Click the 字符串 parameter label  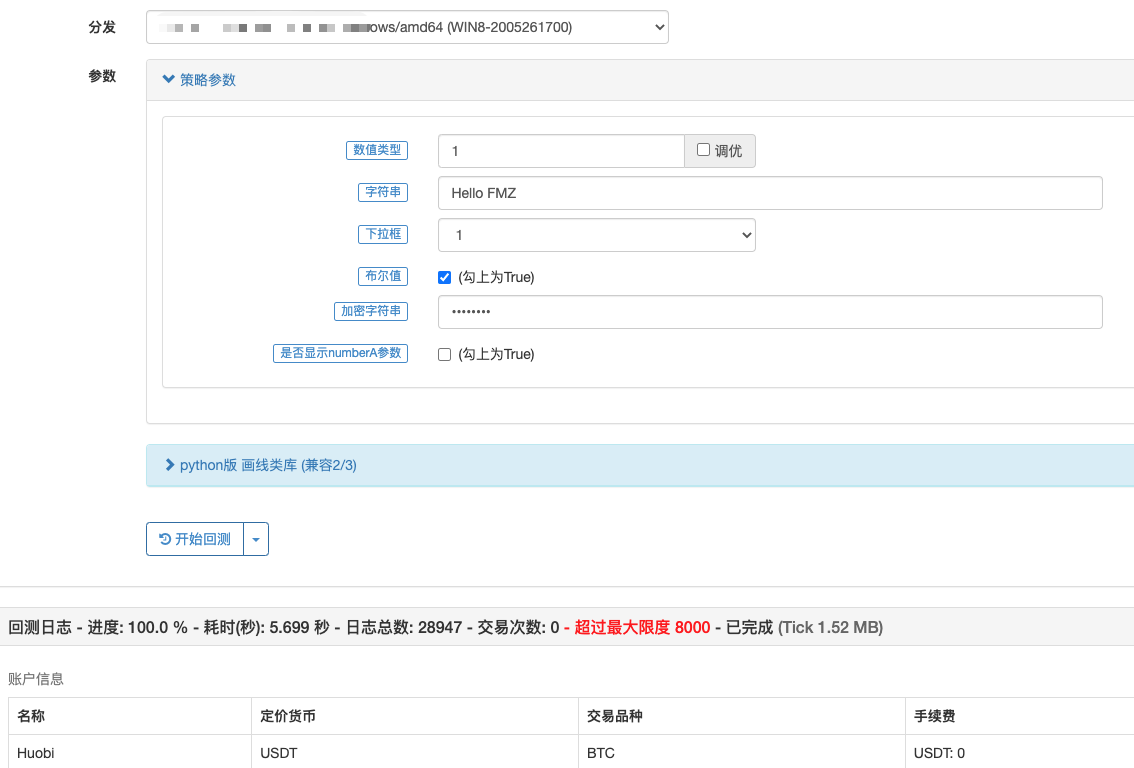tap(383, 192)
